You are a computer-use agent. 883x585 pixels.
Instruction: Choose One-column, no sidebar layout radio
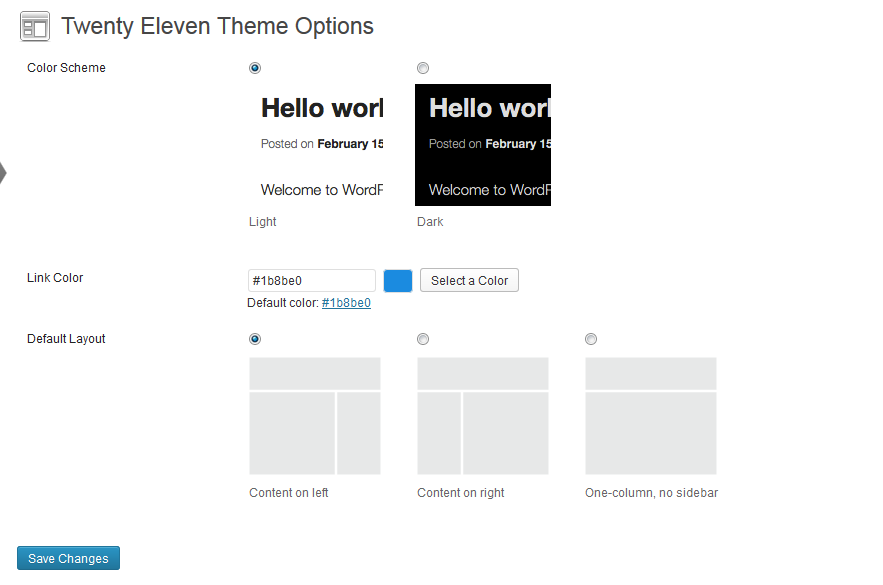pyautogui.click(x=591, y=339)
